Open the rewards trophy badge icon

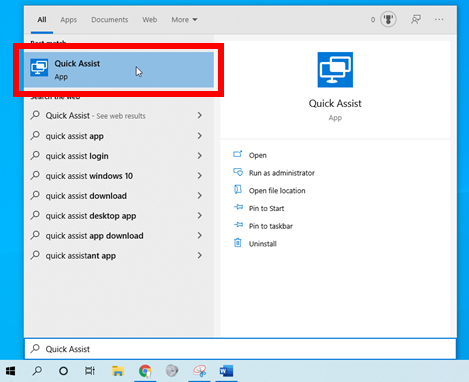tap(388, 19)
